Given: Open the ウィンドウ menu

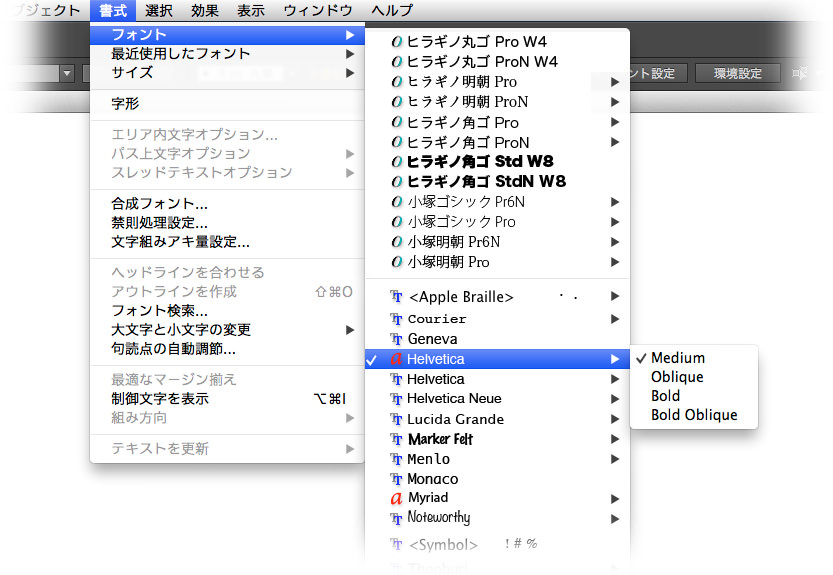Looking at the screenshot, I should tap(318, 10).
